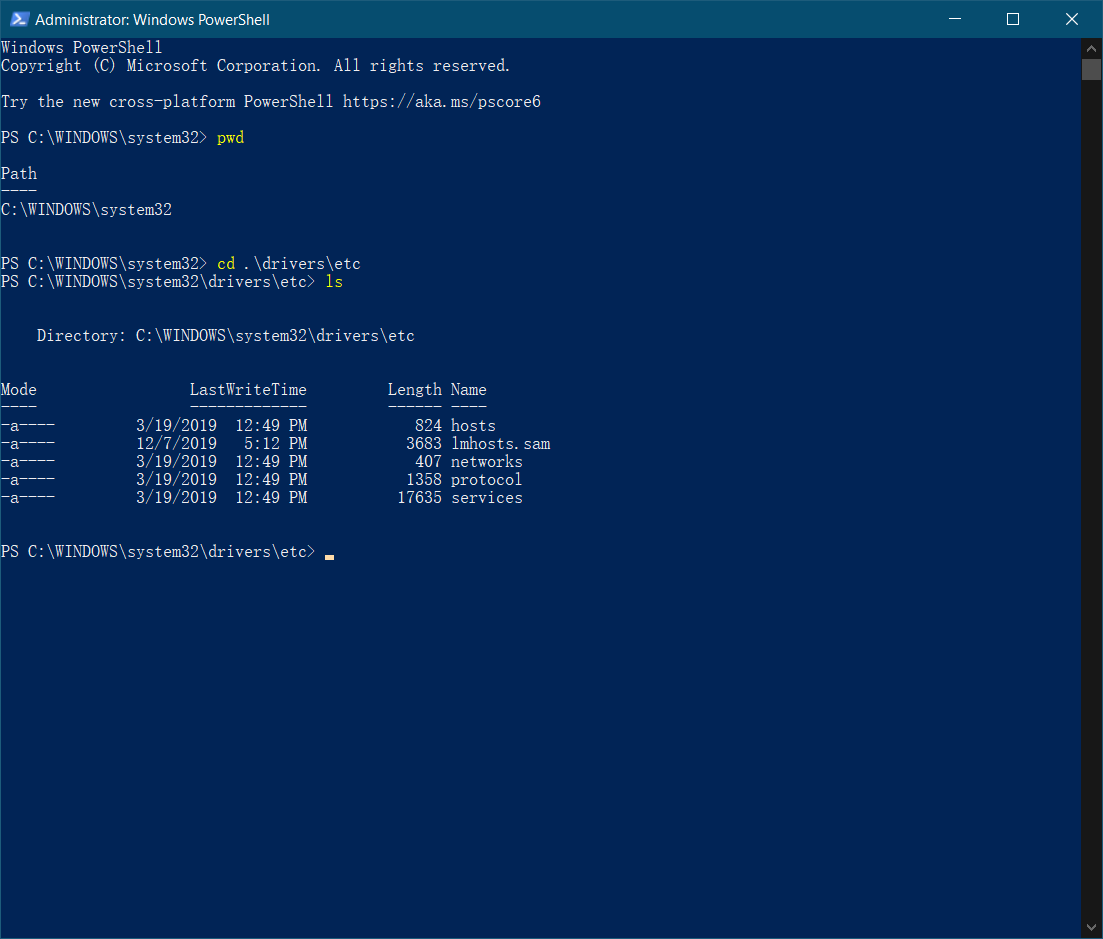Viewport: 1103px width, 939px height.
Task: Click the networks file entry
Action: [486, 461]
